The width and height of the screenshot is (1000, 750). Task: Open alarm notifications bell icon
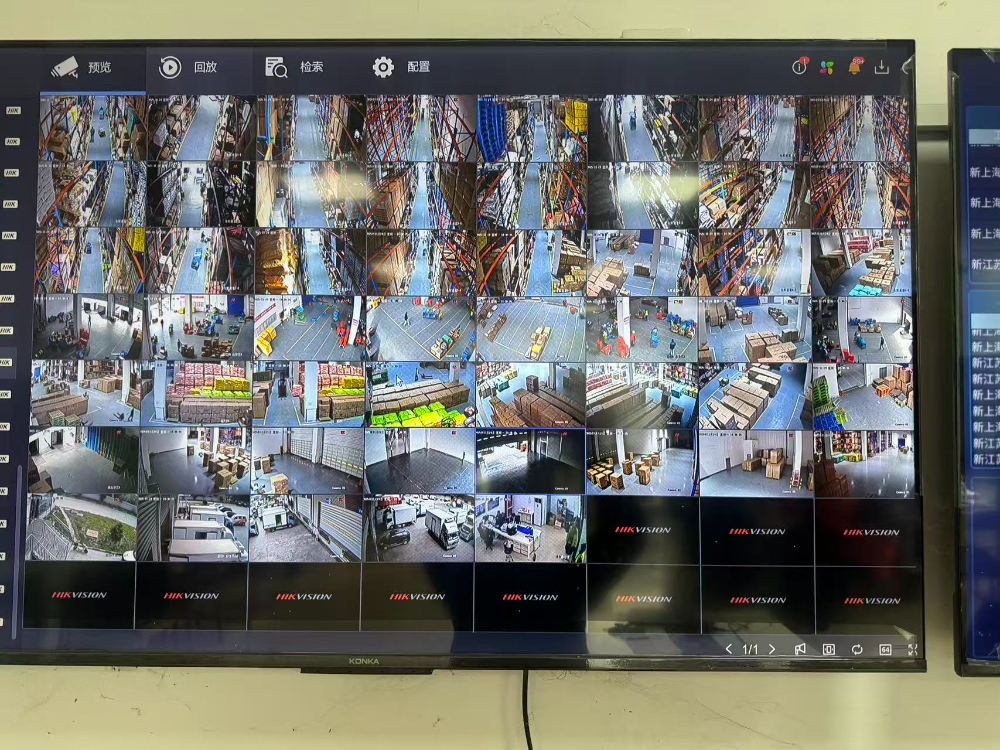tap(855, 66)
